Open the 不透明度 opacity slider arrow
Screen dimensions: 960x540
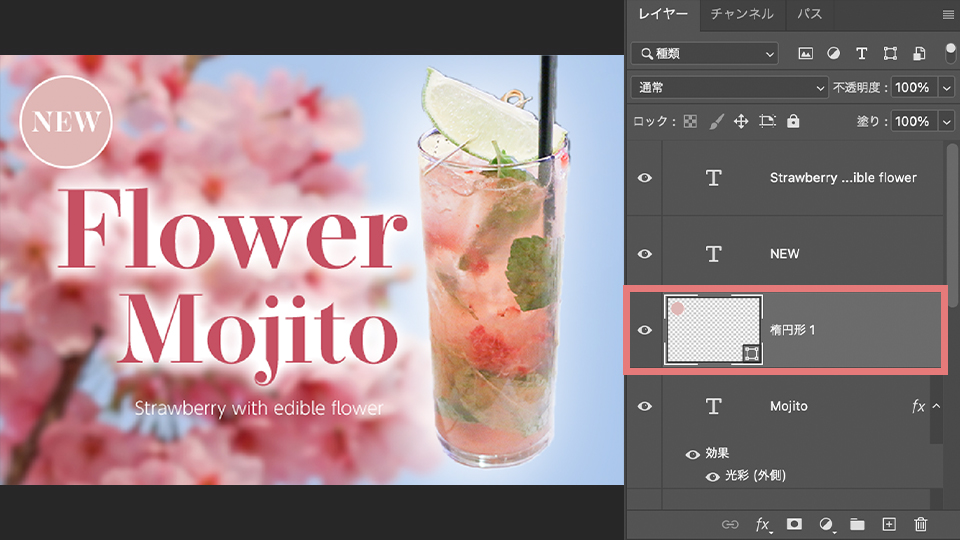click(947, 88)
